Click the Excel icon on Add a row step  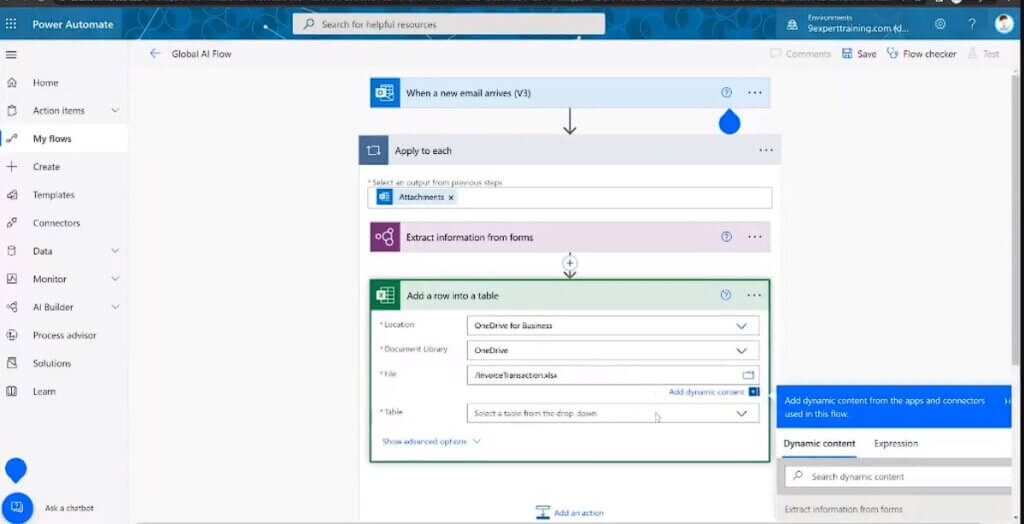coord(385,295)
